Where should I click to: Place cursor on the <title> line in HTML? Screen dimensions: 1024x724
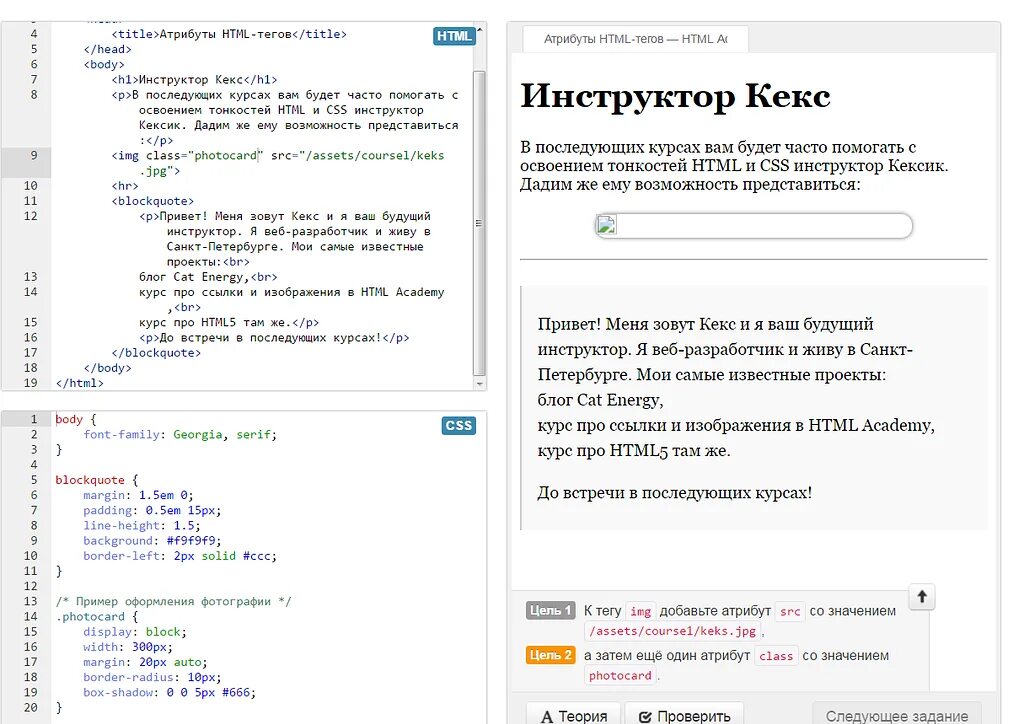tap(229, 34)
